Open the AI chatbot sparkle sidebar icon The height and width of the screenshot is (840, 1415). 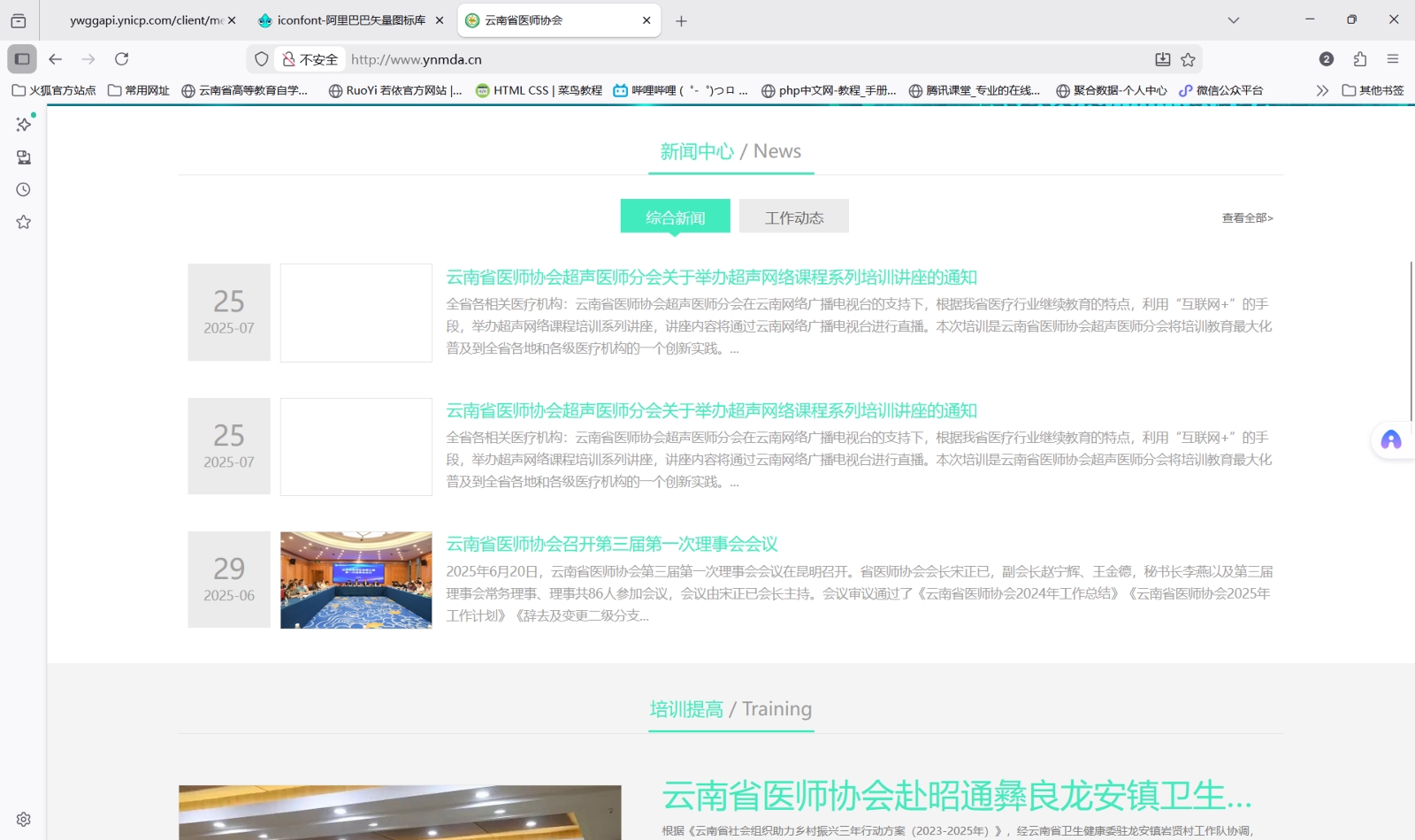coord(23,124)
